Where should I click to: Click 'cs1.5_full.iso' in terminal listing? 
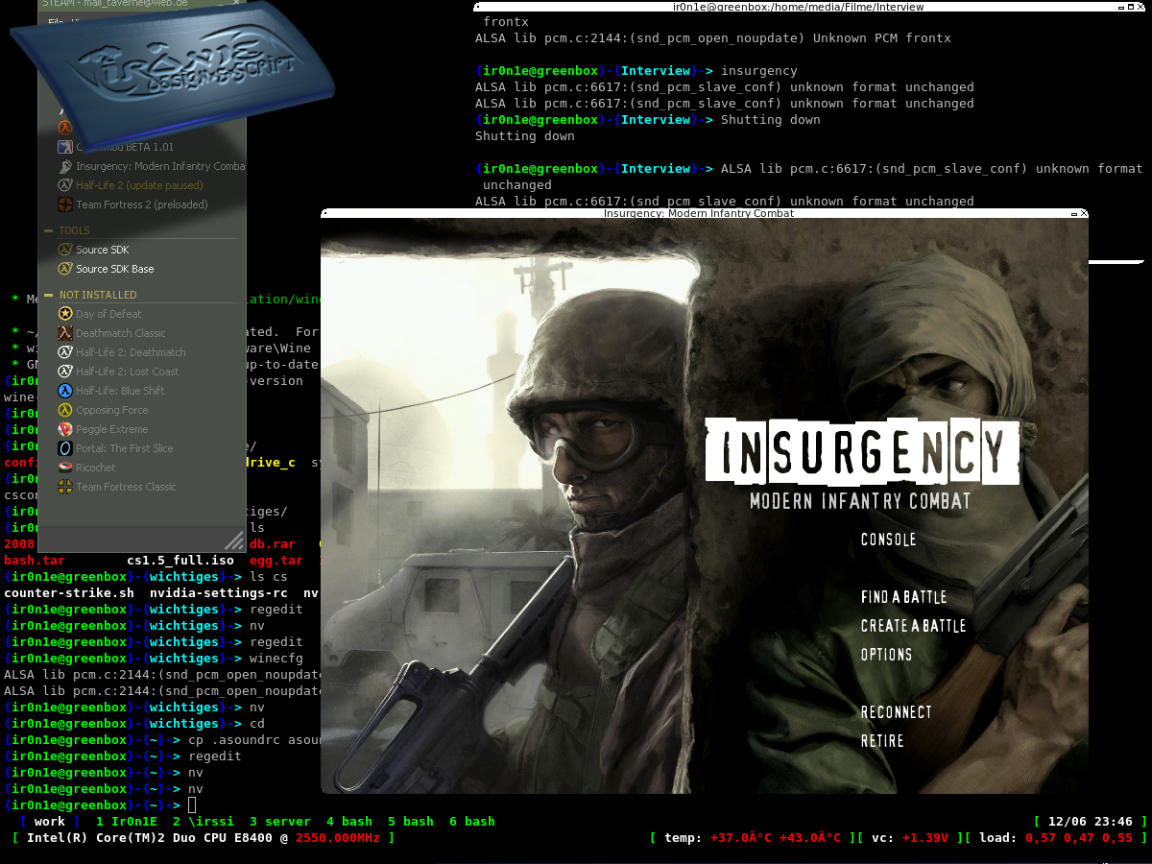pyautogui.click(x=180, y=561)
